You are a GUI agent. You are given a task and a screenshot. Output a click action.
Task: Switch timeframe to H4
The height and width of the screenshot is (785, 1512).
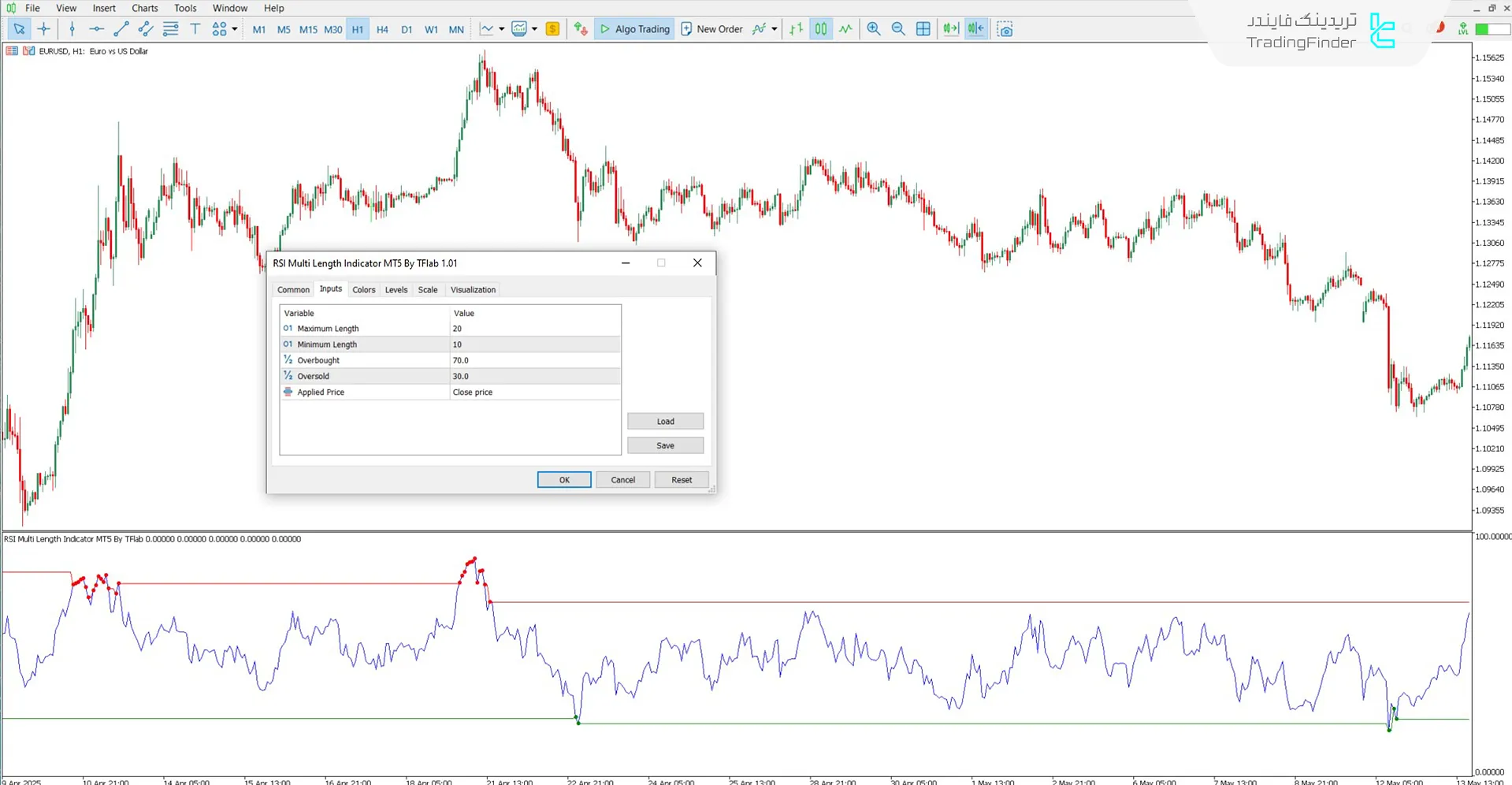[382, 29]
